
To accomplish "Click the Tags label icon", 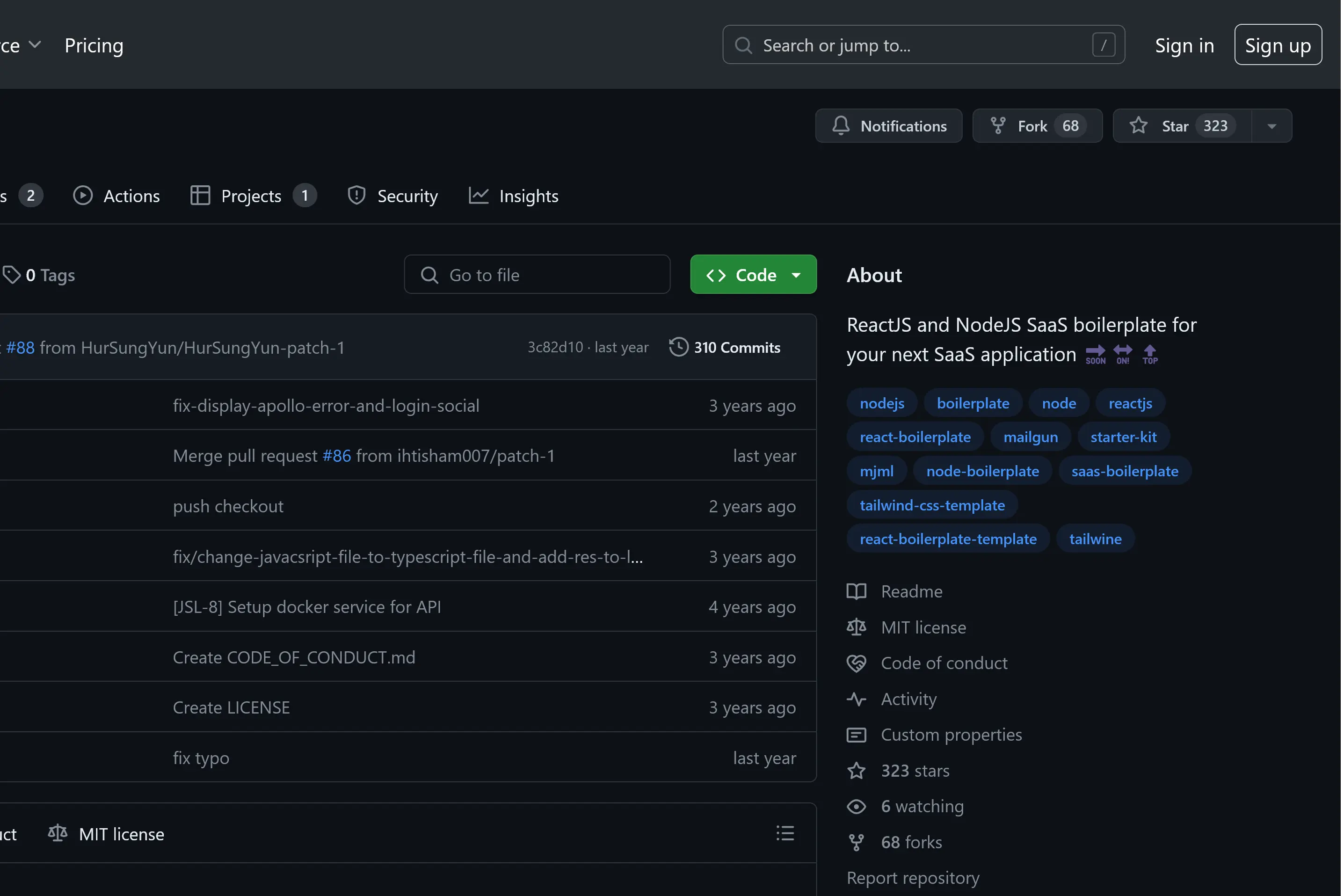I will point(11,275).
